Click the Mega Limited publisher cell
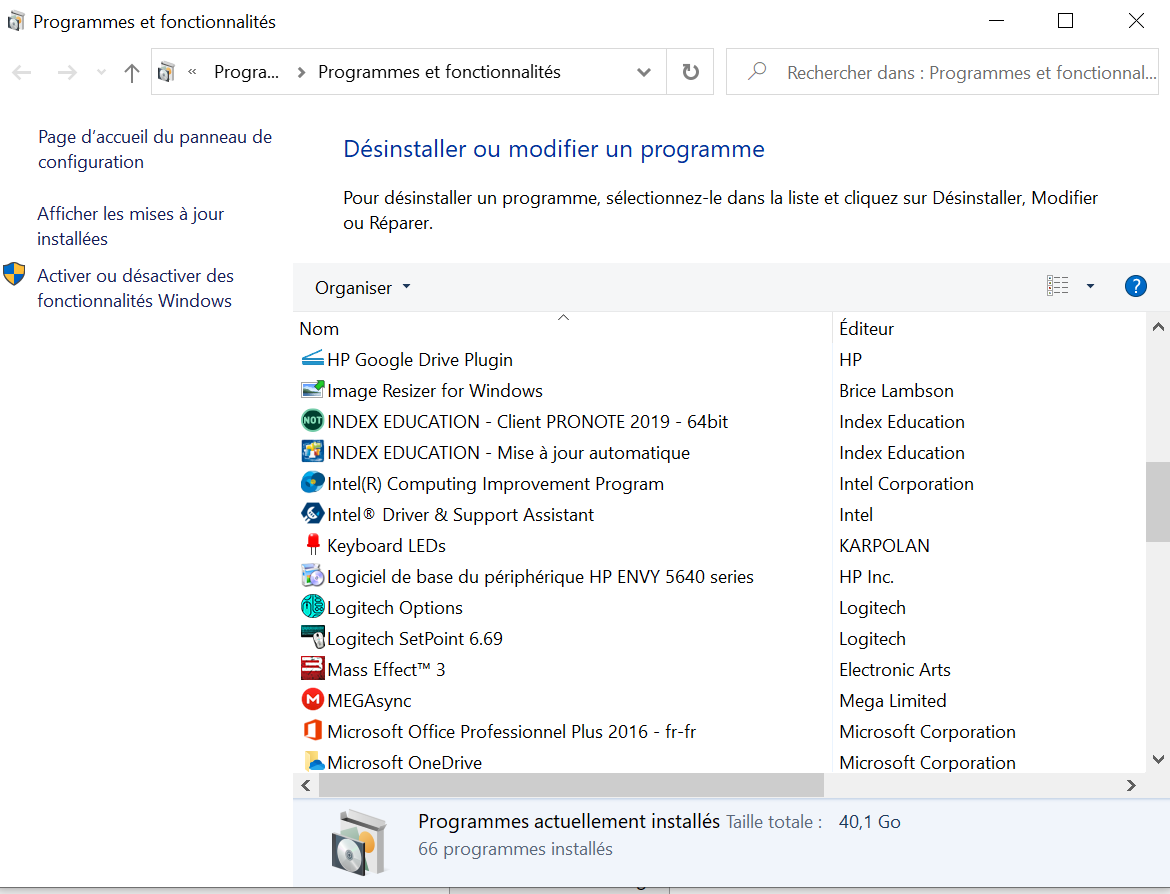 892,701
